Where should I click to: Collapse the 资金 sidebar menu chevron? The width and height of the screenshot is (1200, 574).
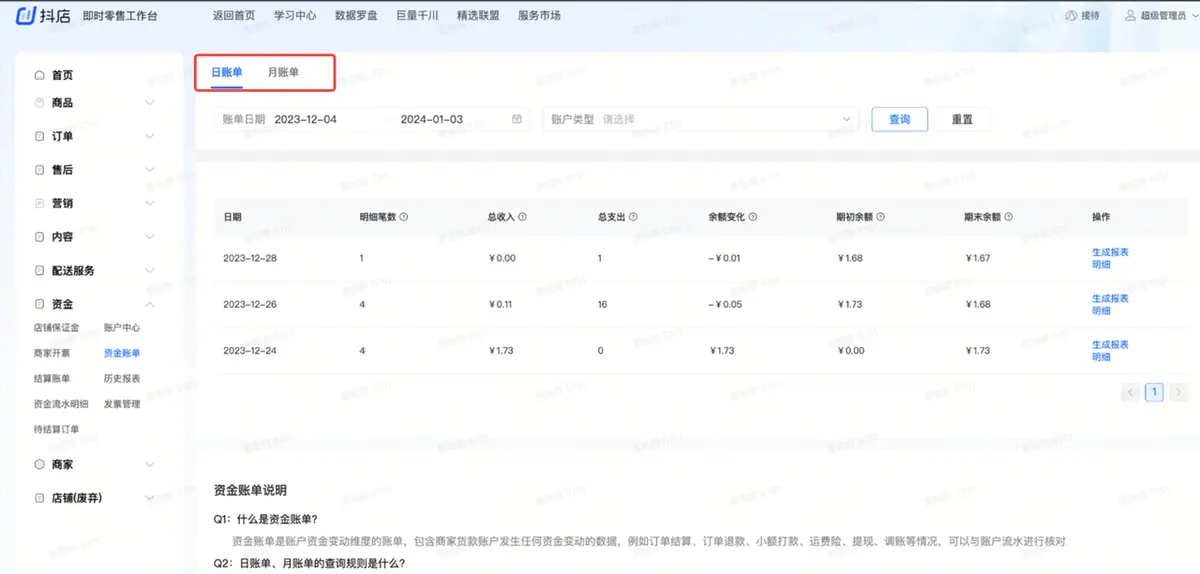[x=150, y=304]
